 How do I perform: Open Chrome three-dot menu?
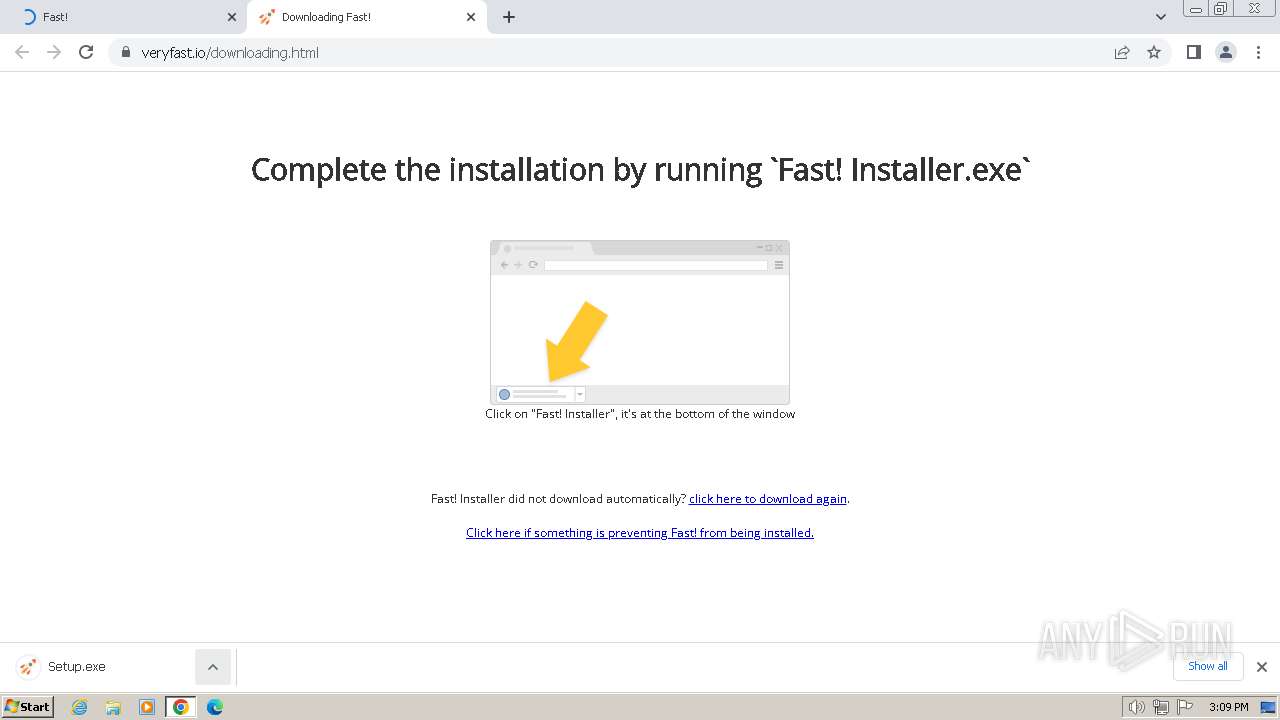pyautogui.click(x=1258, y=52)
